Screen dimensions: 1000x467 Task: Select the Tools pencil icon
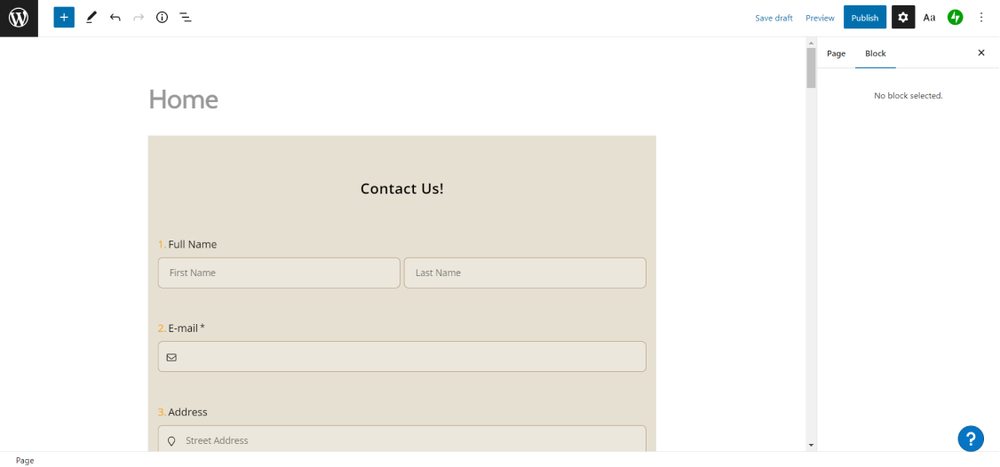point(91,18)
